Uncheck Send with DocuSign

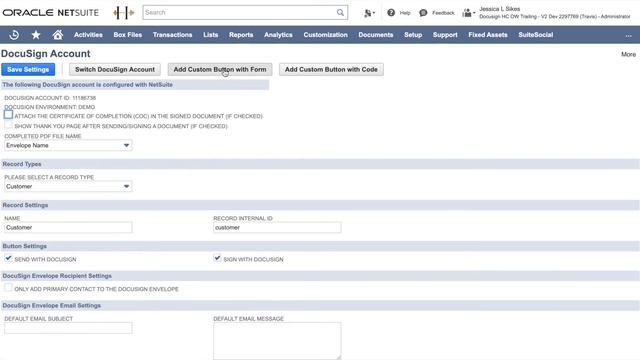8,258
